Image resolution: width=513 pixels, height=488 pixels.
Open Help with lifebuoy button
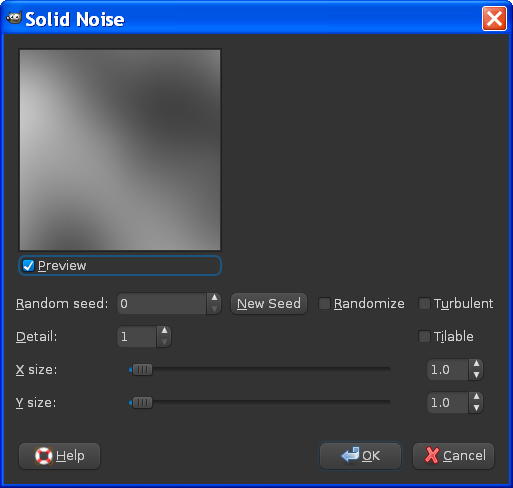pos(59,456)
